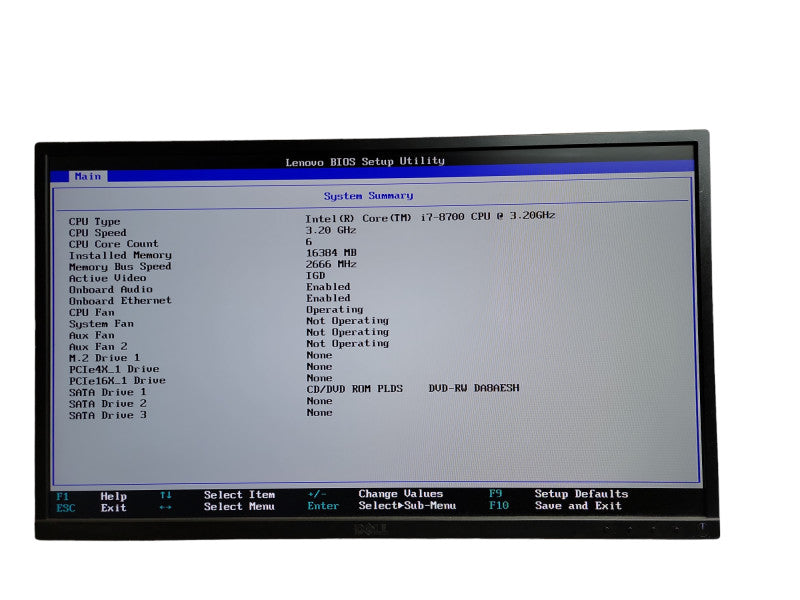Click the Save and Exit label
This screenshot has height=600, width=800.
(578, 506)
